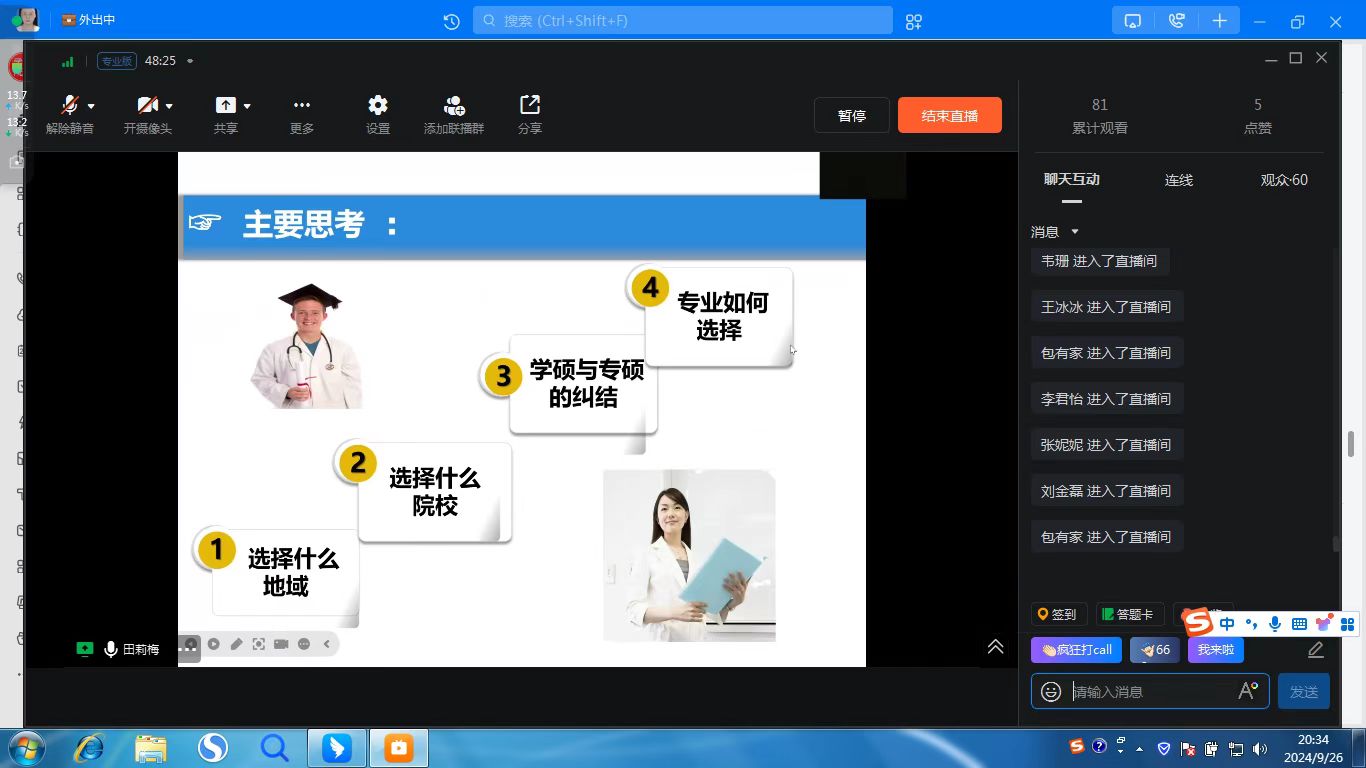The height and width of the screenshot is (768, 1366).
Task: Open the 签到 check-in feature
Action: pos(1057,615)
